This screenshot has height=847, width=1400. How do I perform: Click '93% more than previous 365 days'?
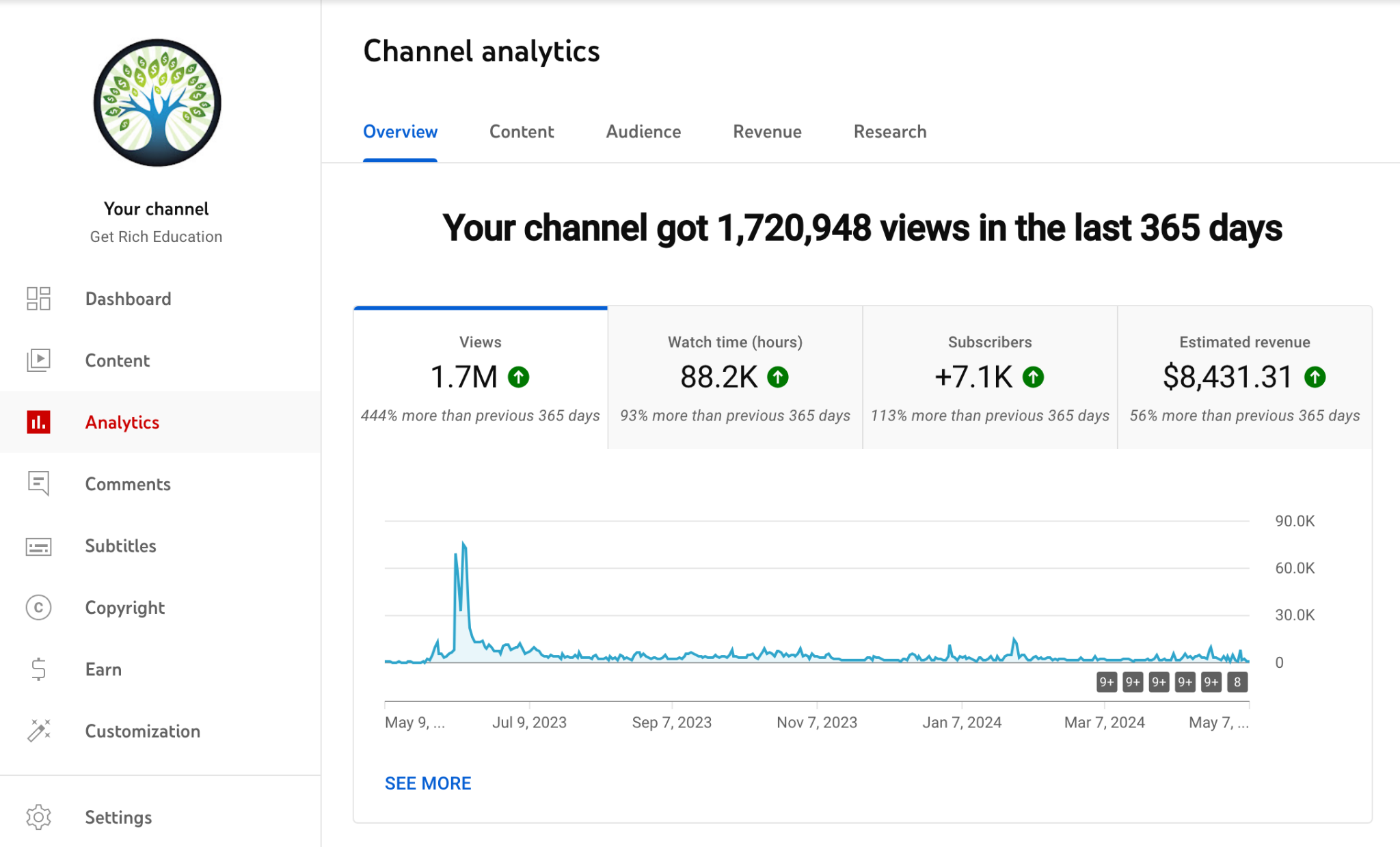(x=736, y=416)
